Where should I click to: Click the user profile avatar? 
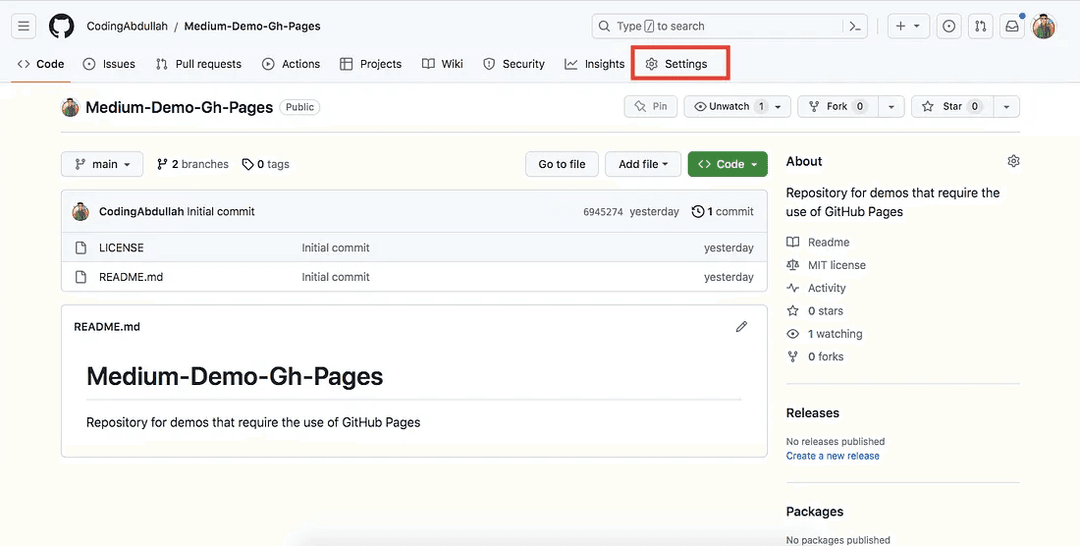1044,26
